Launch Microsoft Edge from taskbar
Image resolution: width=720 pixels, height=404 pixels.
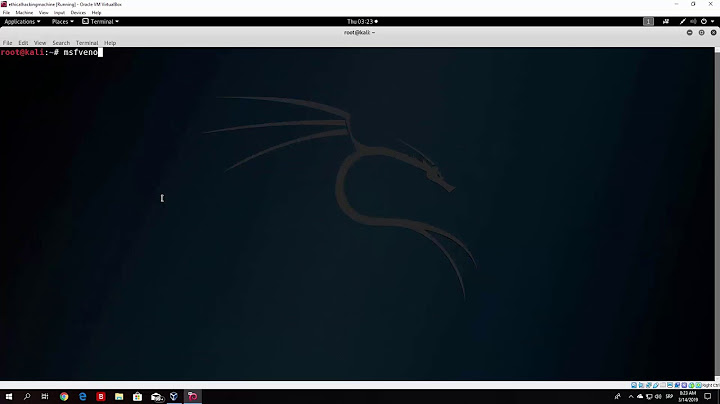pyautogui.click(x=83, y=396)
